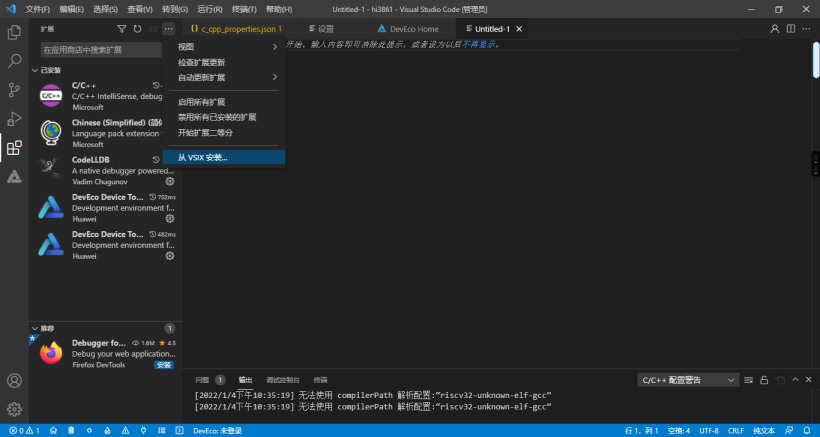820x437 pixels.
Task: Click 空格: 4 indentation in status bar
Action: [679, 431]
